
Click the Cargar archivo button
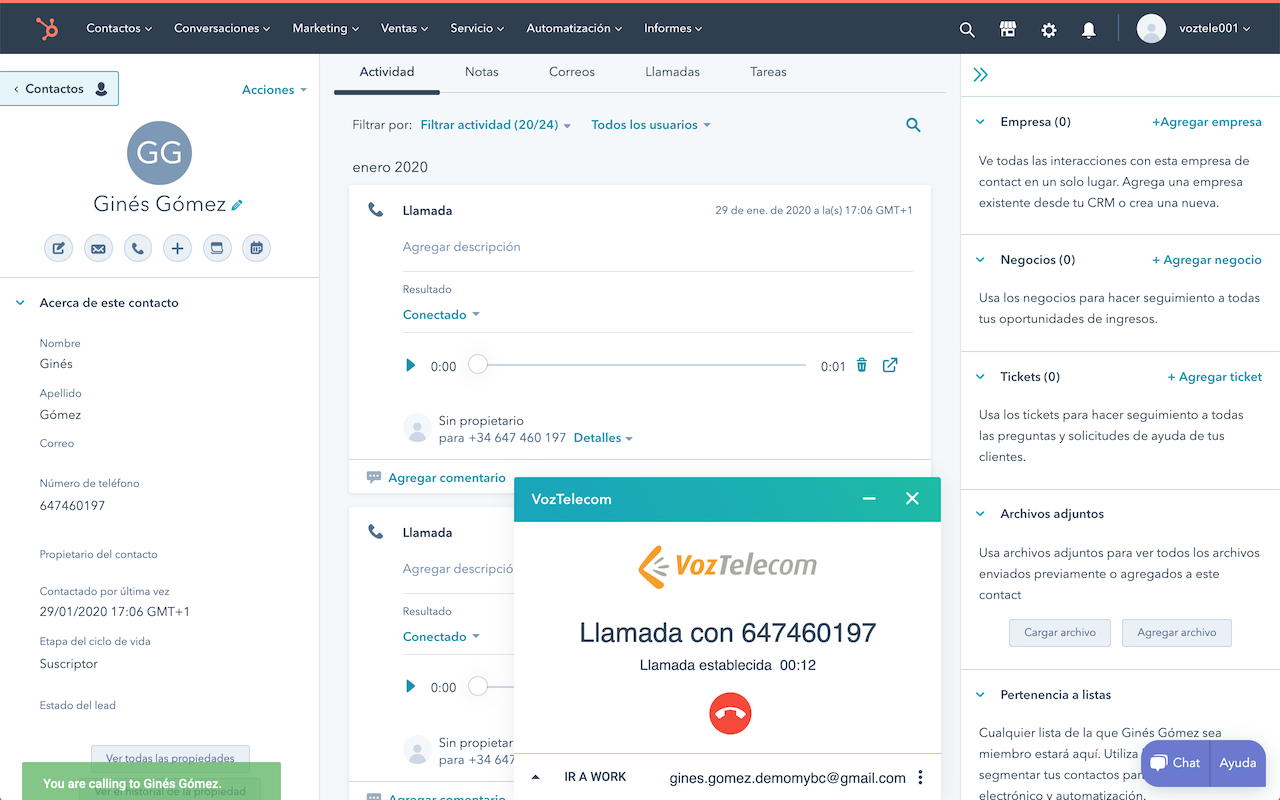tap(1060, 633)
